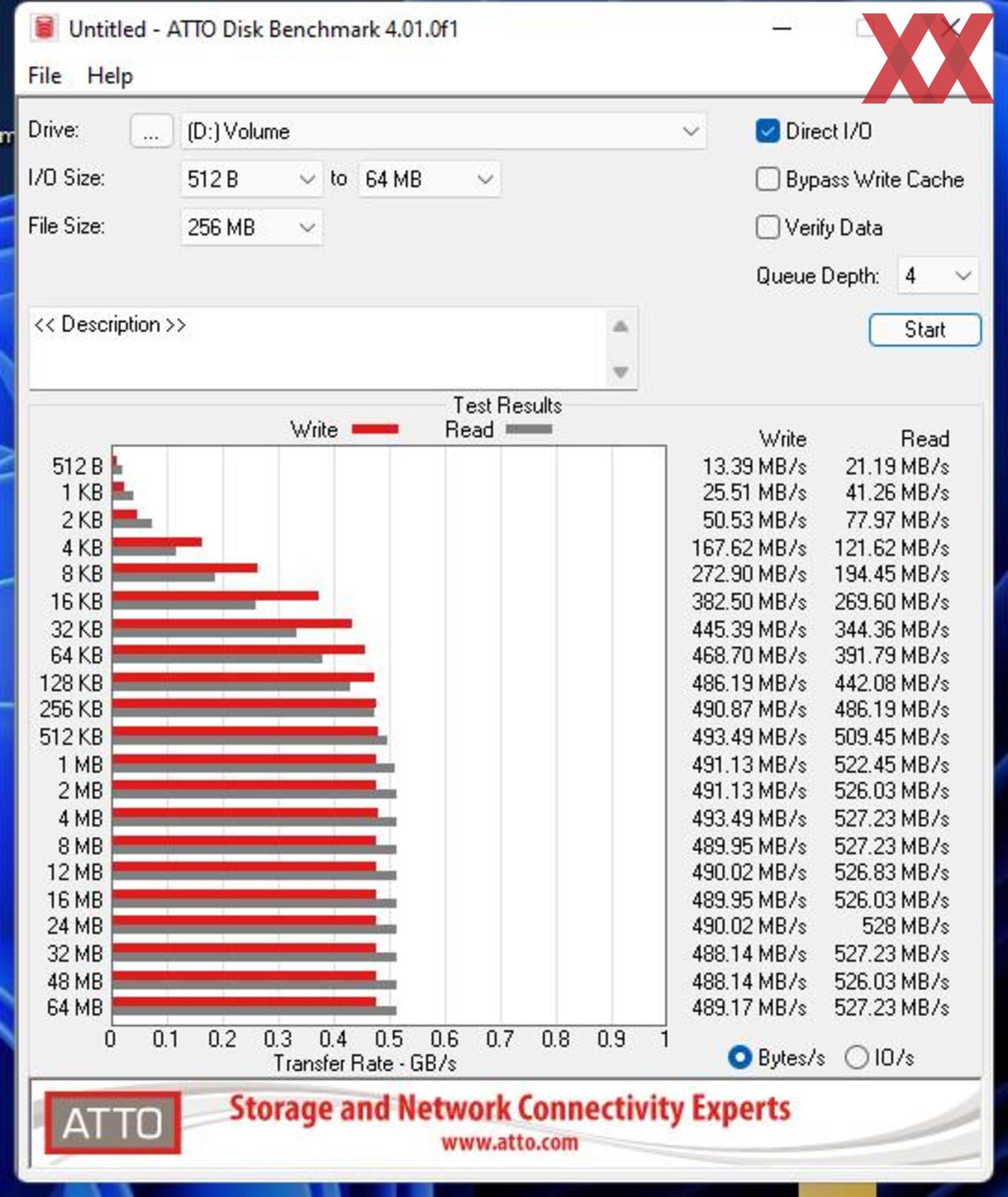This screenshot has width=1008, height=1197.
Task: Open the www.atto.com link
Action: click(x=509, y=1142)
